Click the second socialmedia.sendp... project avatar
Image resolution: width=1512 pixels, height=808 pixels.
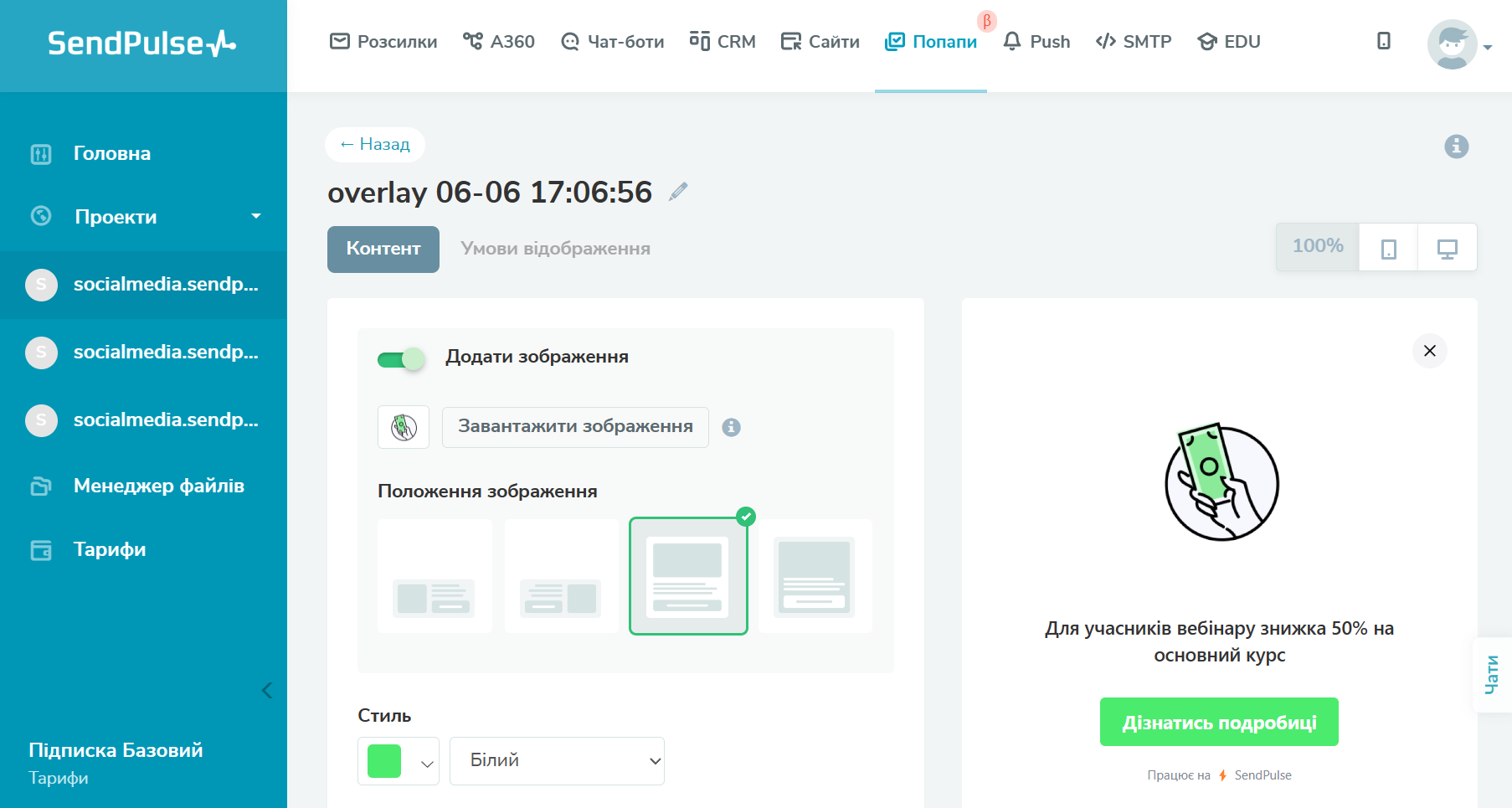[x=41, y=353]
